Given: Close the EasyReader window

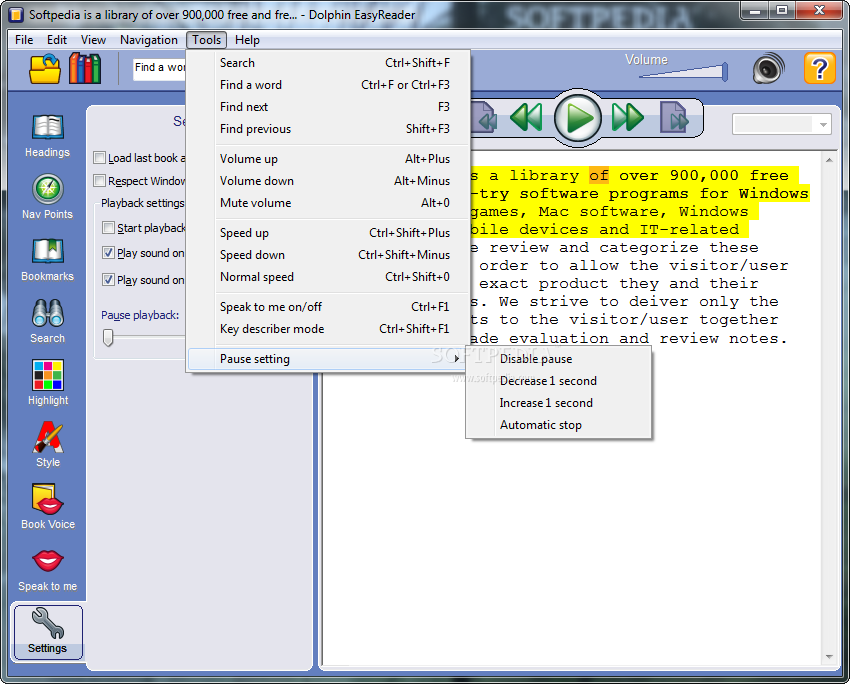Looking at the screenshot, I should tap(819, 10).
